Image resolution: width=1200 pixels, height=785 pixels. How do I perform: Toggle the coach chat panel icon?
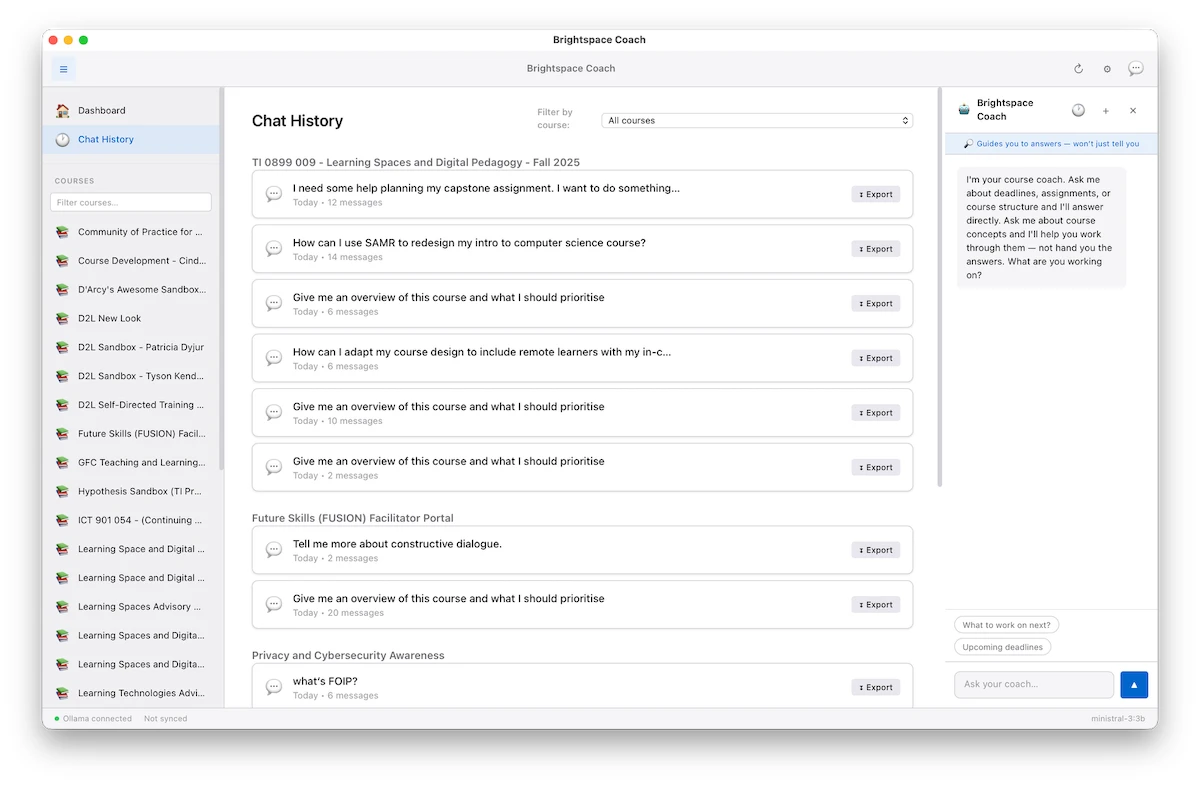click(1136, 69)
